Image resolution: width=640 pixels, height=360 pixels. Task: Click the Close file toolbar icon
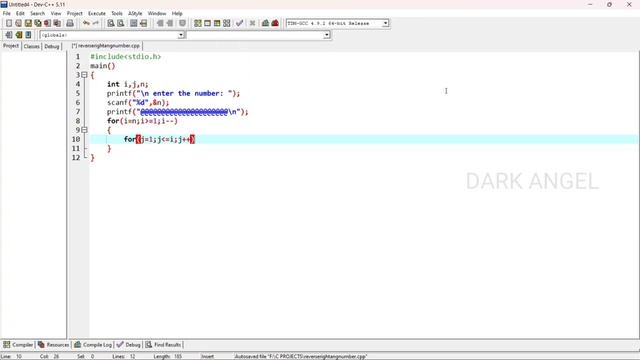pos(48,23)
